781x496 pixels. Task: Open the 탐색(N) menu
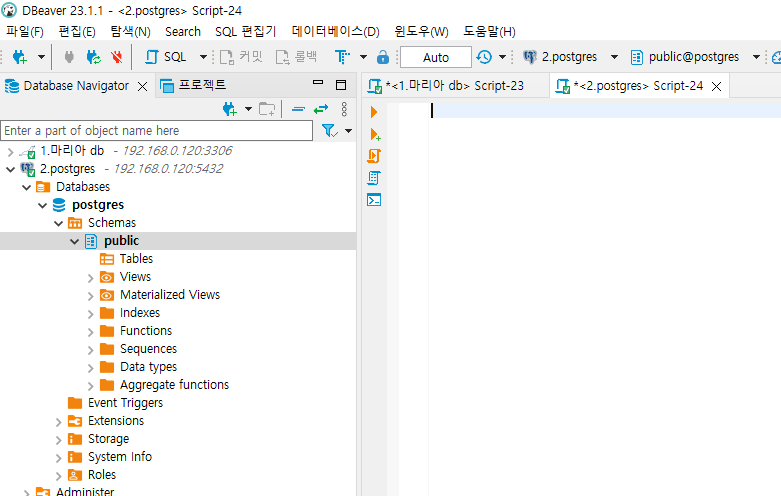pos(130,32)
